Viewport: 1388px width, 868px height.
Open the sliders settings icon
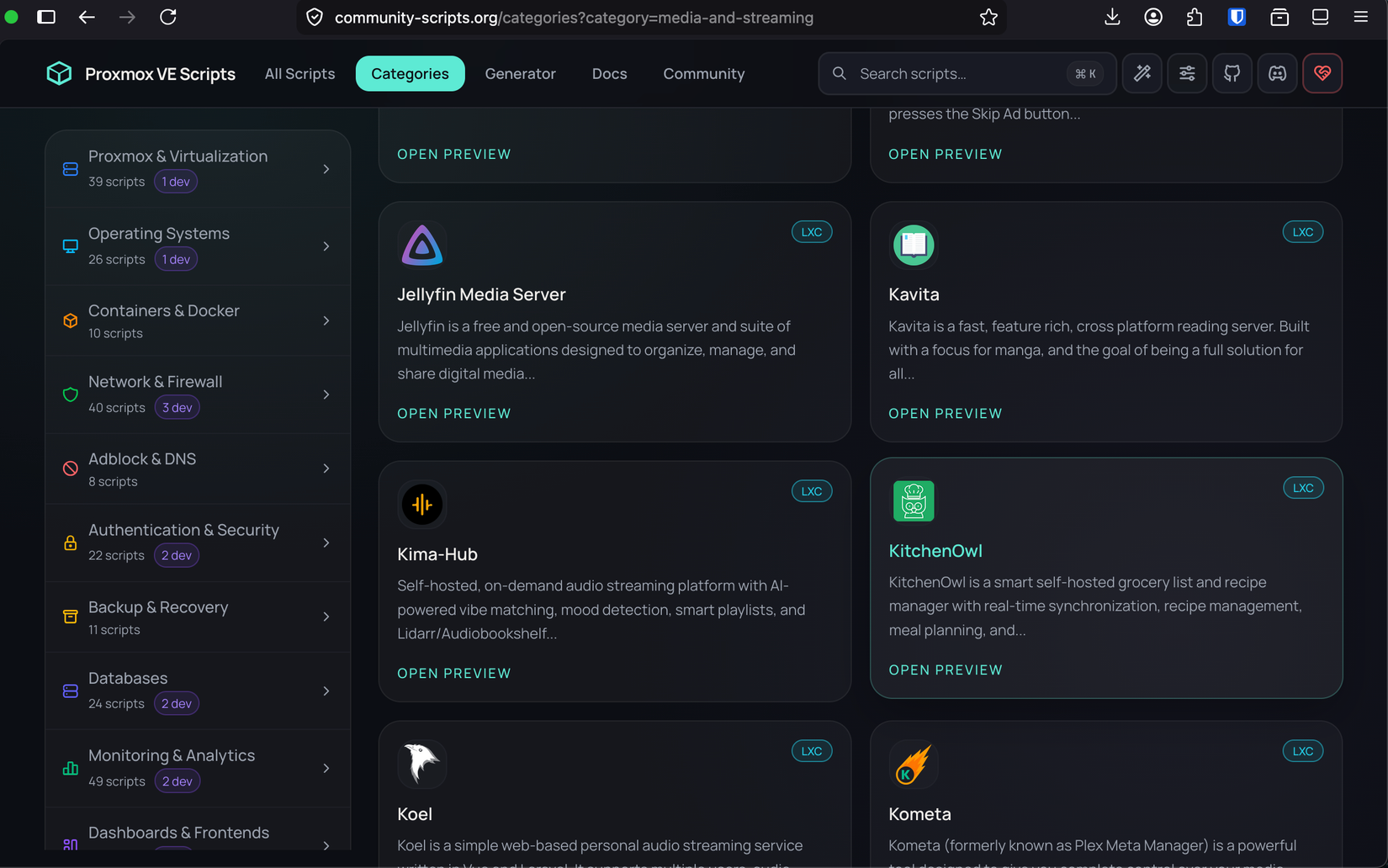(1187, 73)
